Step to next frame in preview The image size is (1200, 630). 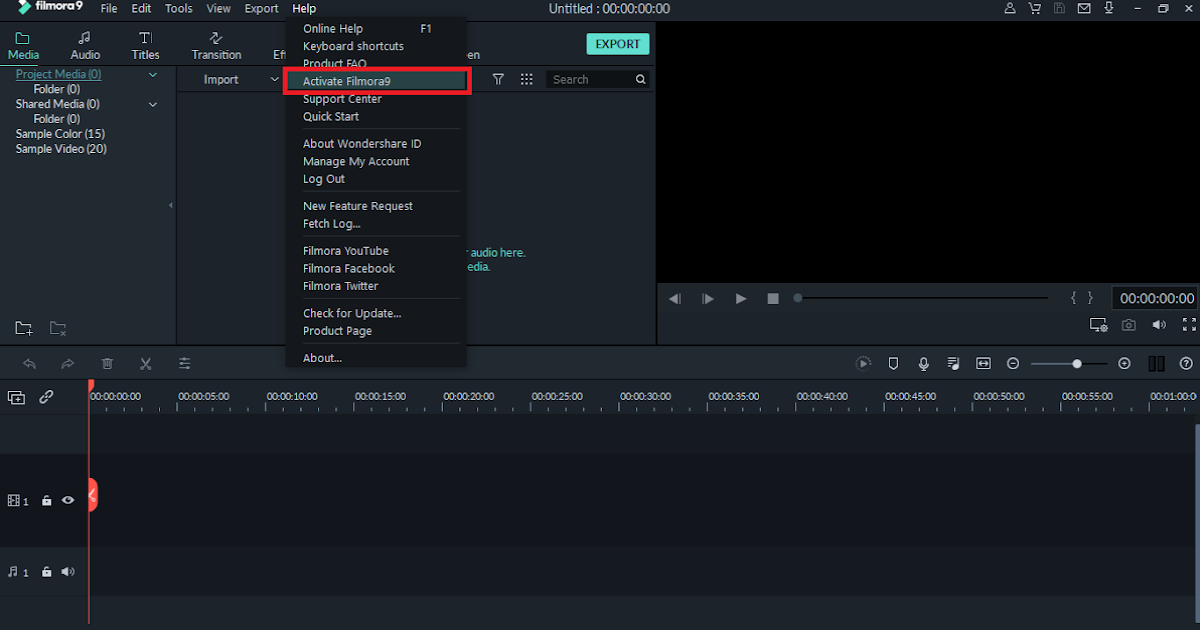708,298
